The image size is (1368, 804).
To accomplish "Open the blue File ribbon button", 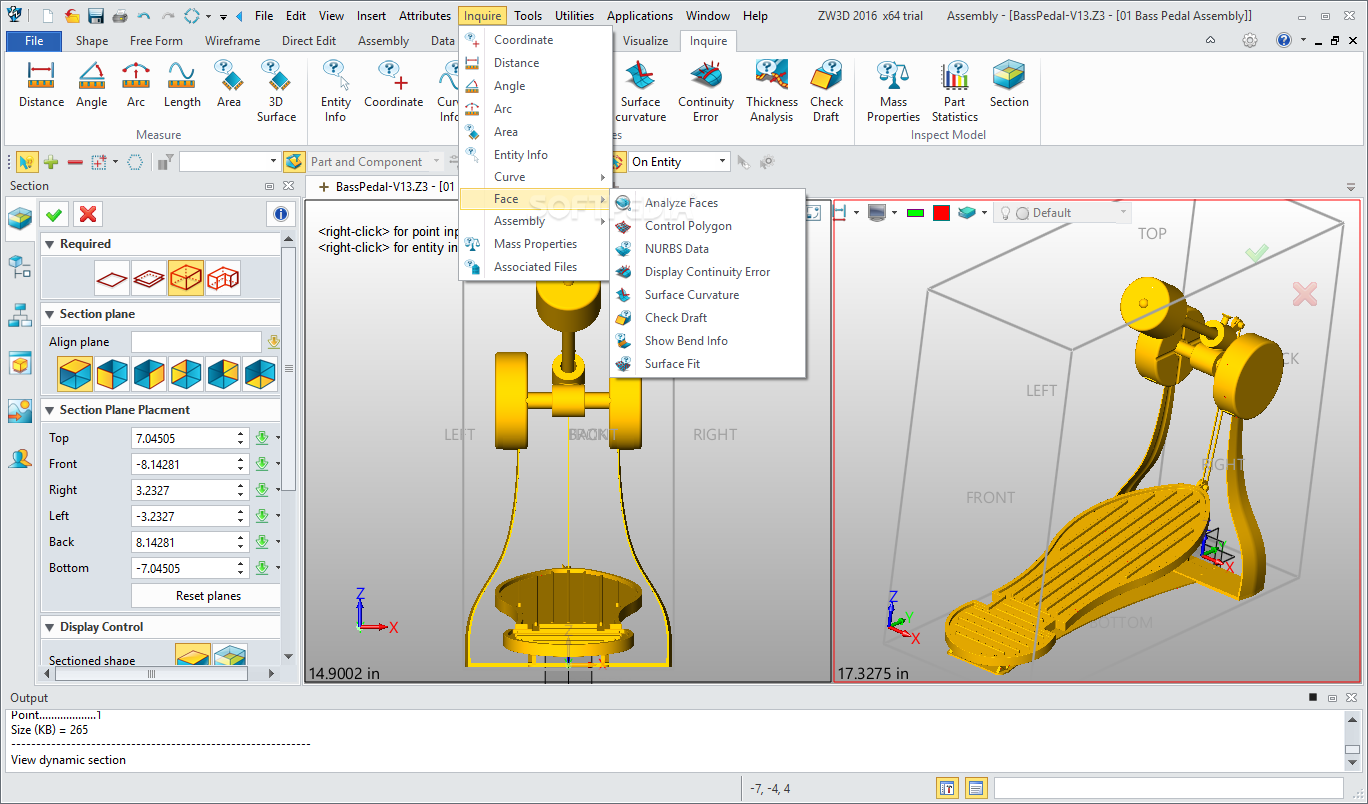I will 34,41.
